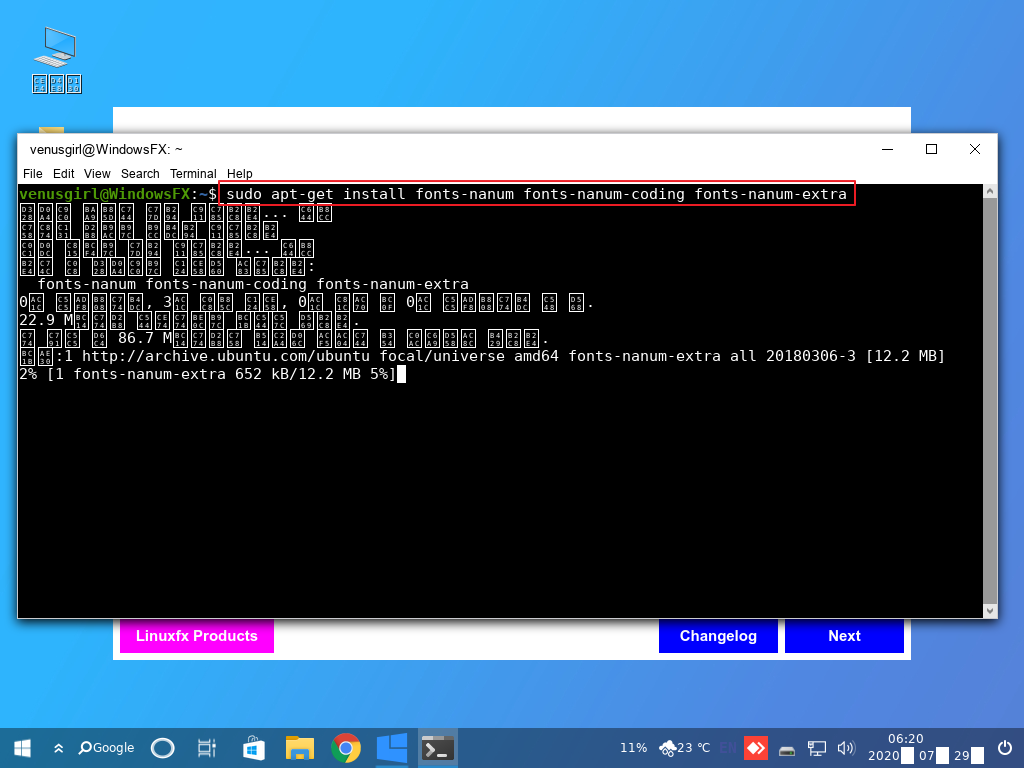This screenshot has height=768, width=1024.
Task: Open the Terminal menu
Action: pos(193,174)
